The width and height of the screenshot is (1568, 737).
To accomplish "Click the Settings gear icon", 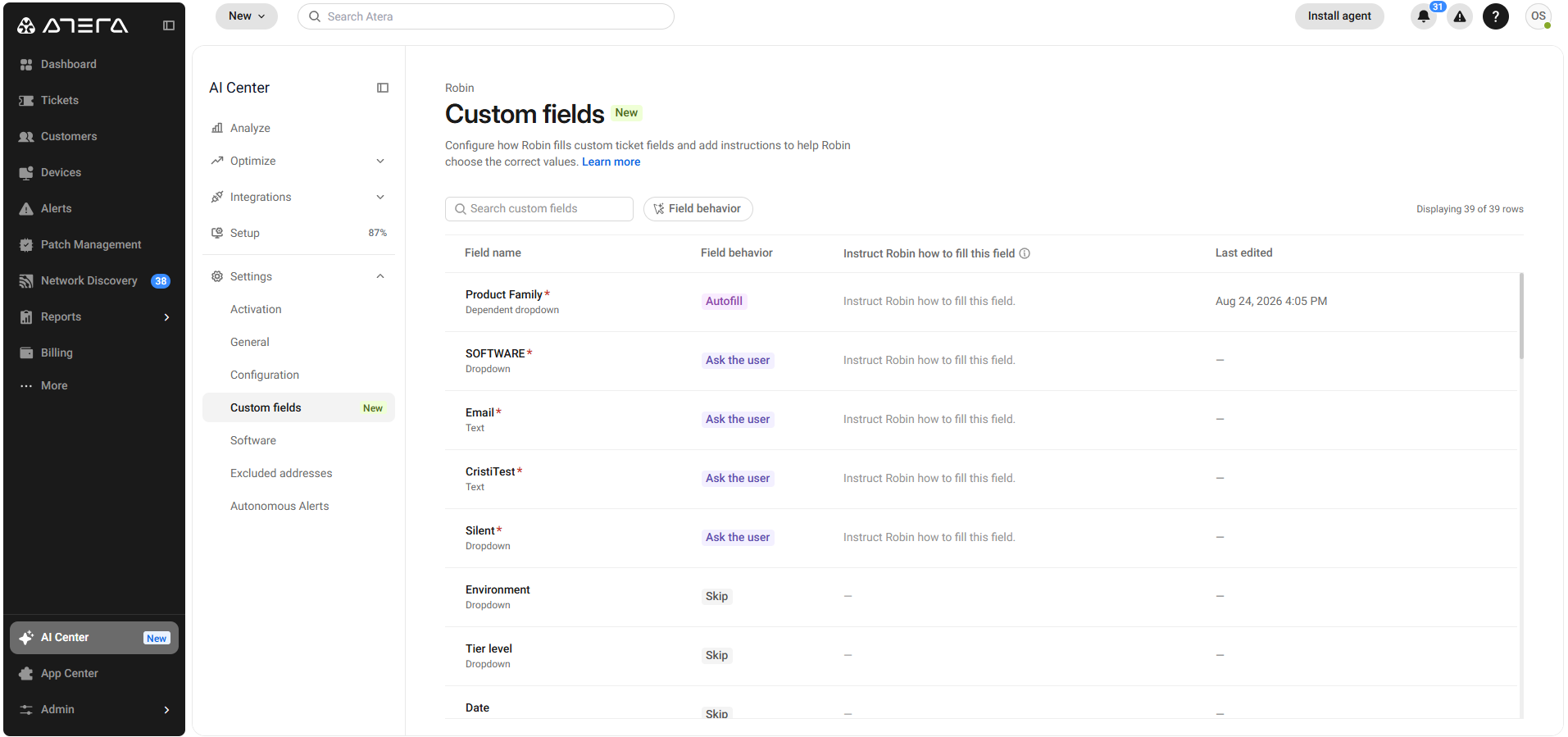I will coord(217,276).
